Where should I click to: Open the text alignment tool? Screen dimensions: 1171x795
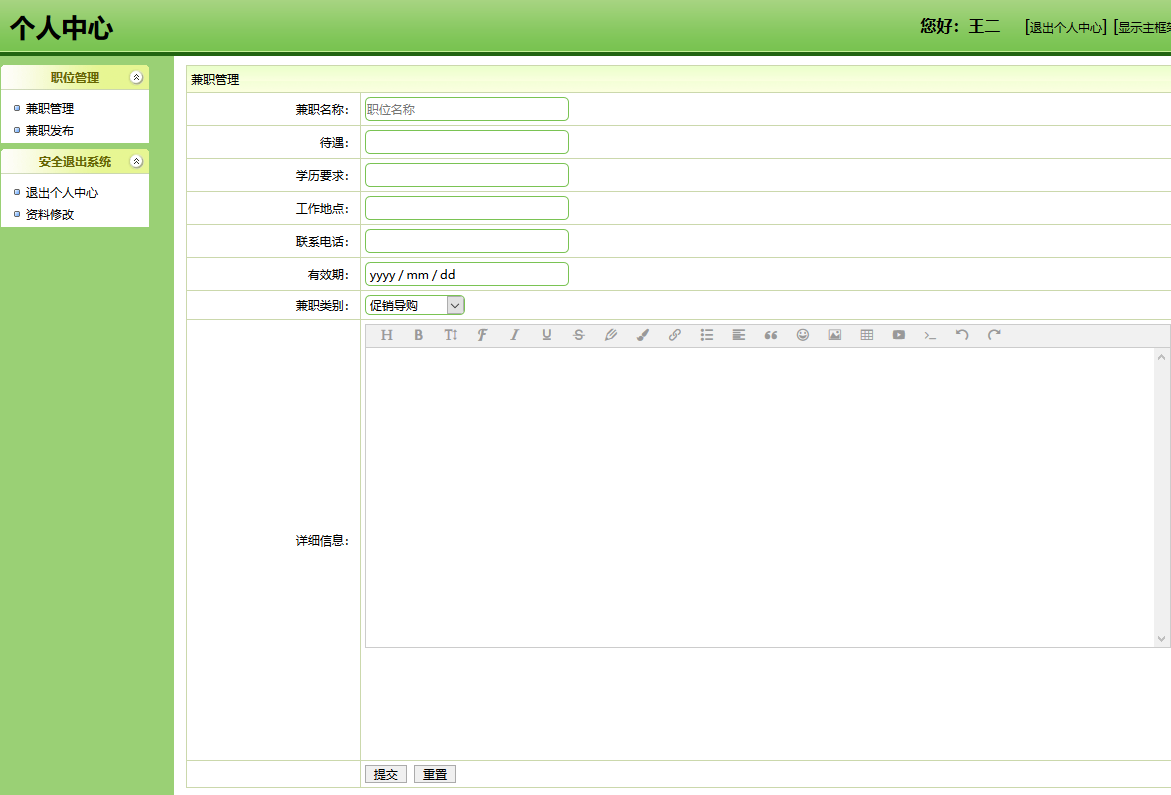[739, 335]
